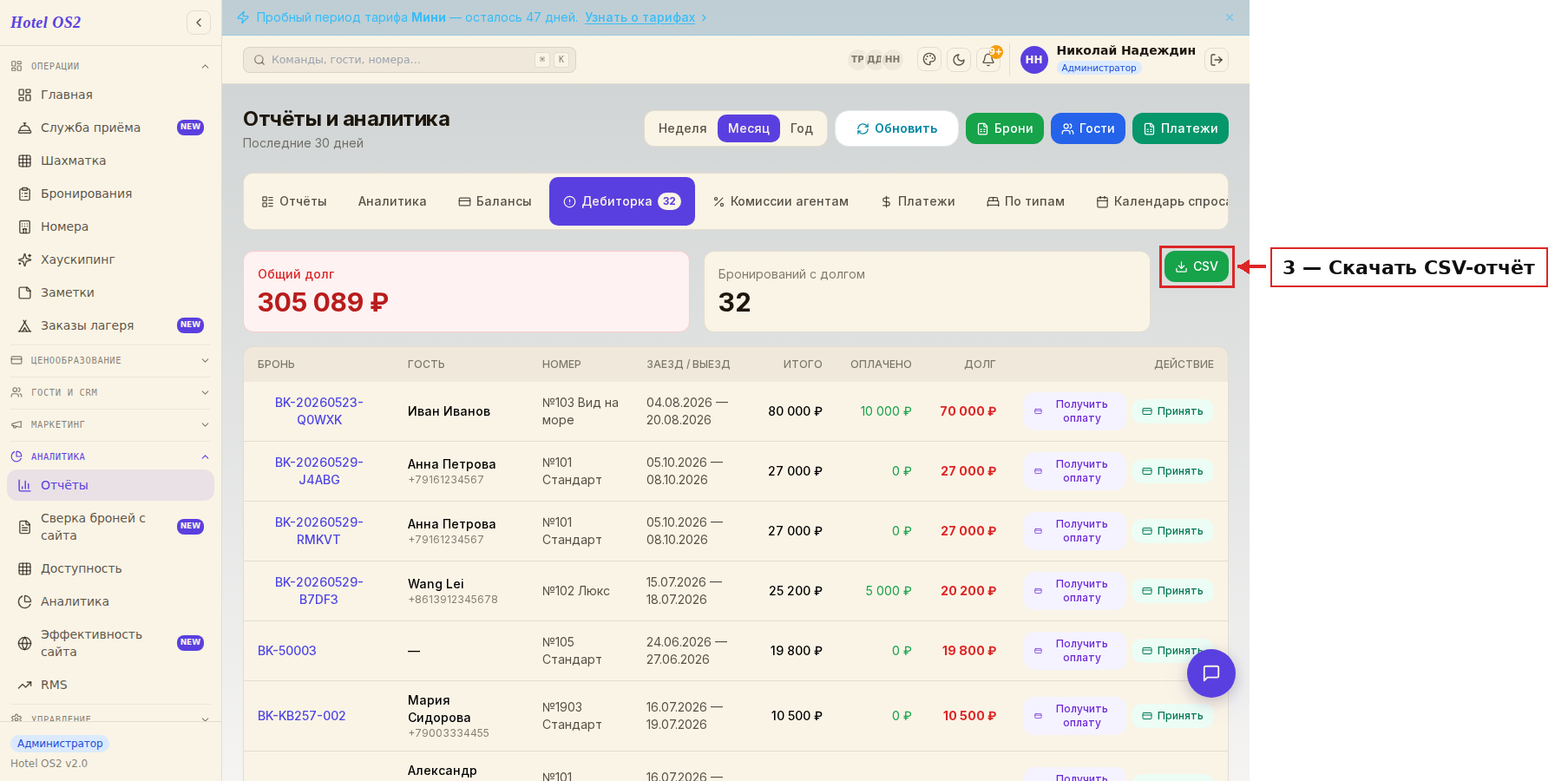Follow the Узнать о тарифах link
The image size is (1568, 781).
640,17
